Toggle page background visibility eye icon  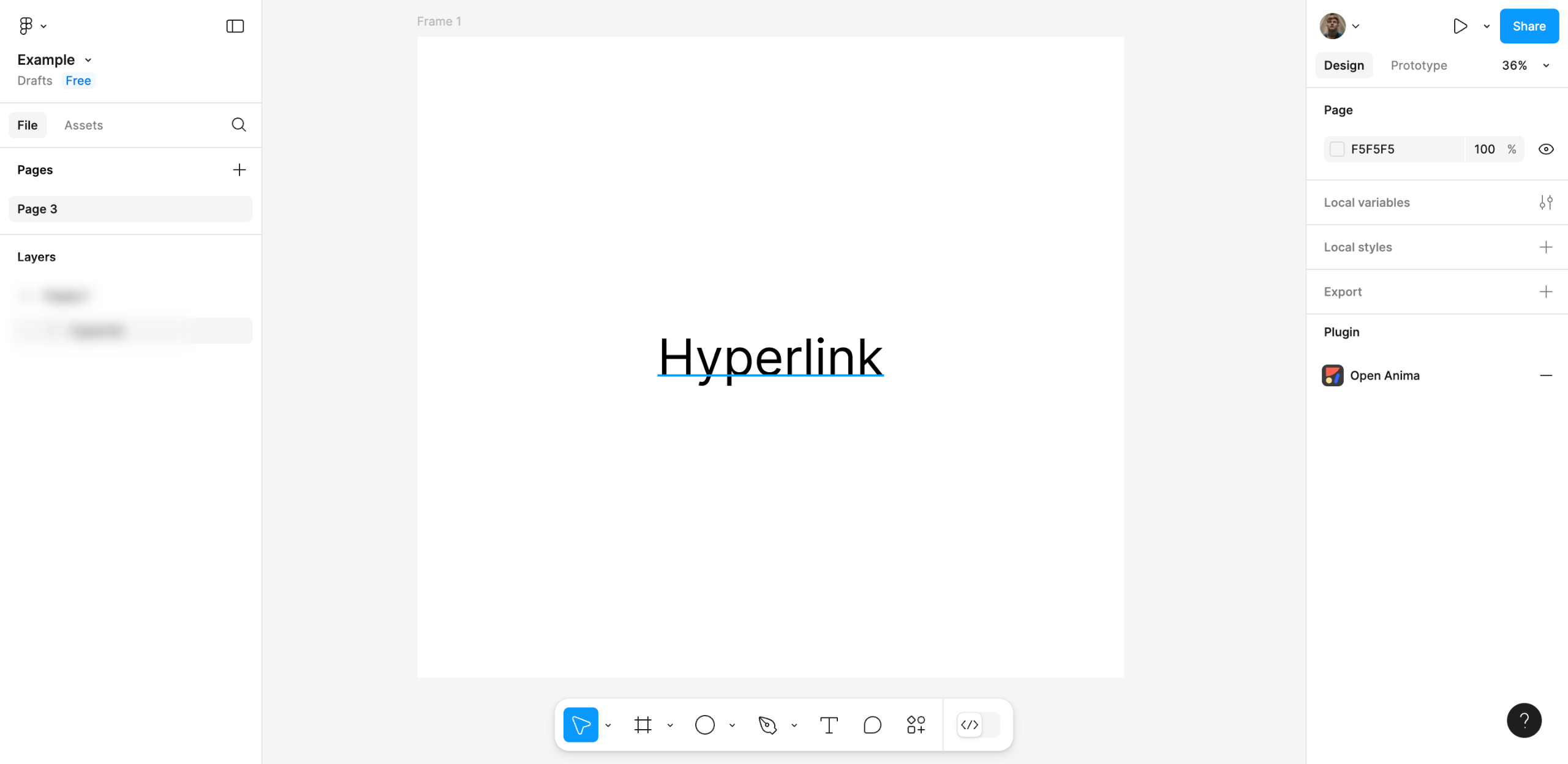coord(1546,149)
